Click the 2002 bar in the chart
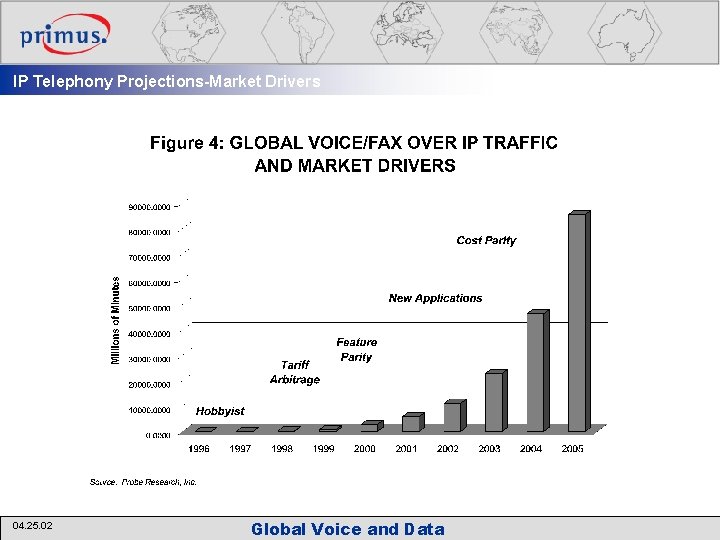720x540 pixels. tap(455, 416)
